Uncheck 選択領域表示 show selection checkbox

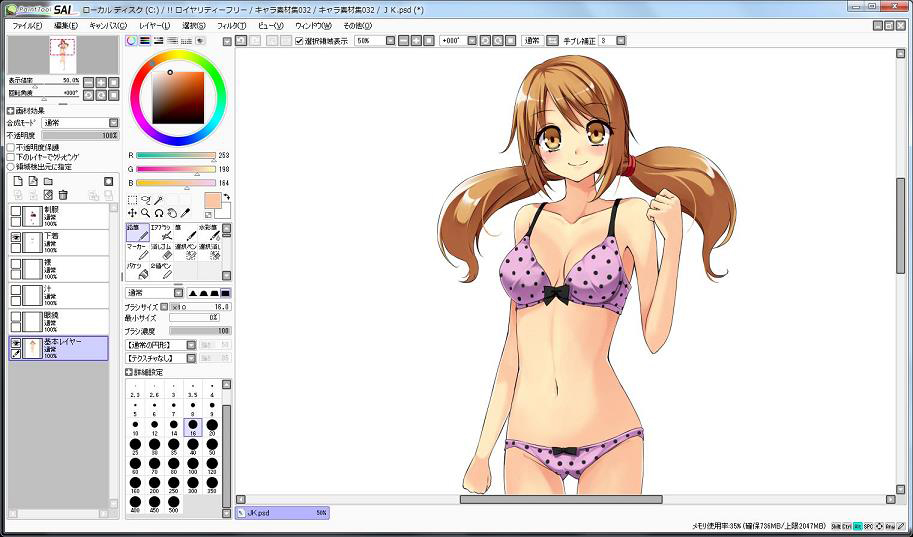click(299, 41)
